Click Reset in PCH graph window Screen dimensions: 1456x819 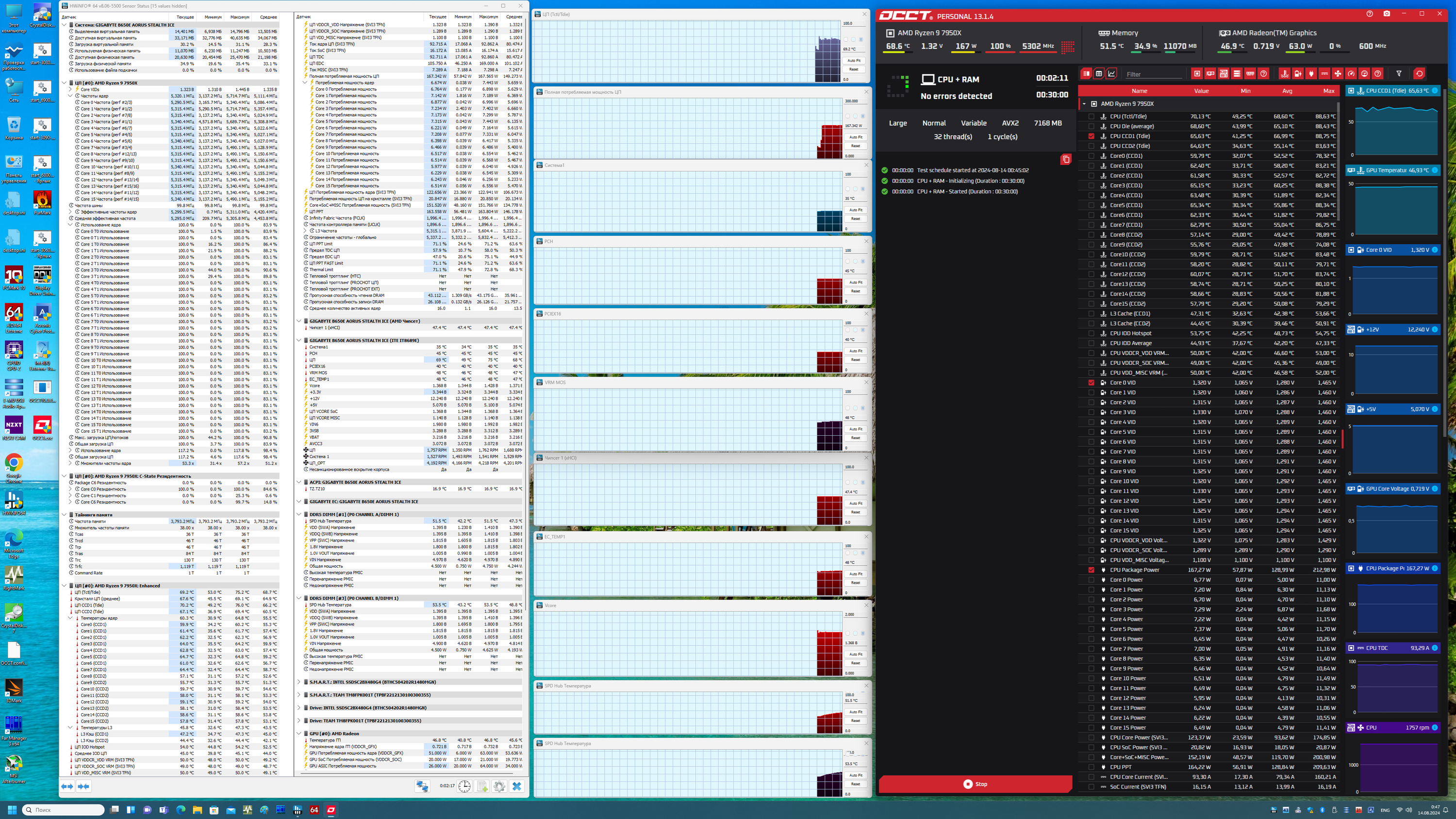point(856,291)
